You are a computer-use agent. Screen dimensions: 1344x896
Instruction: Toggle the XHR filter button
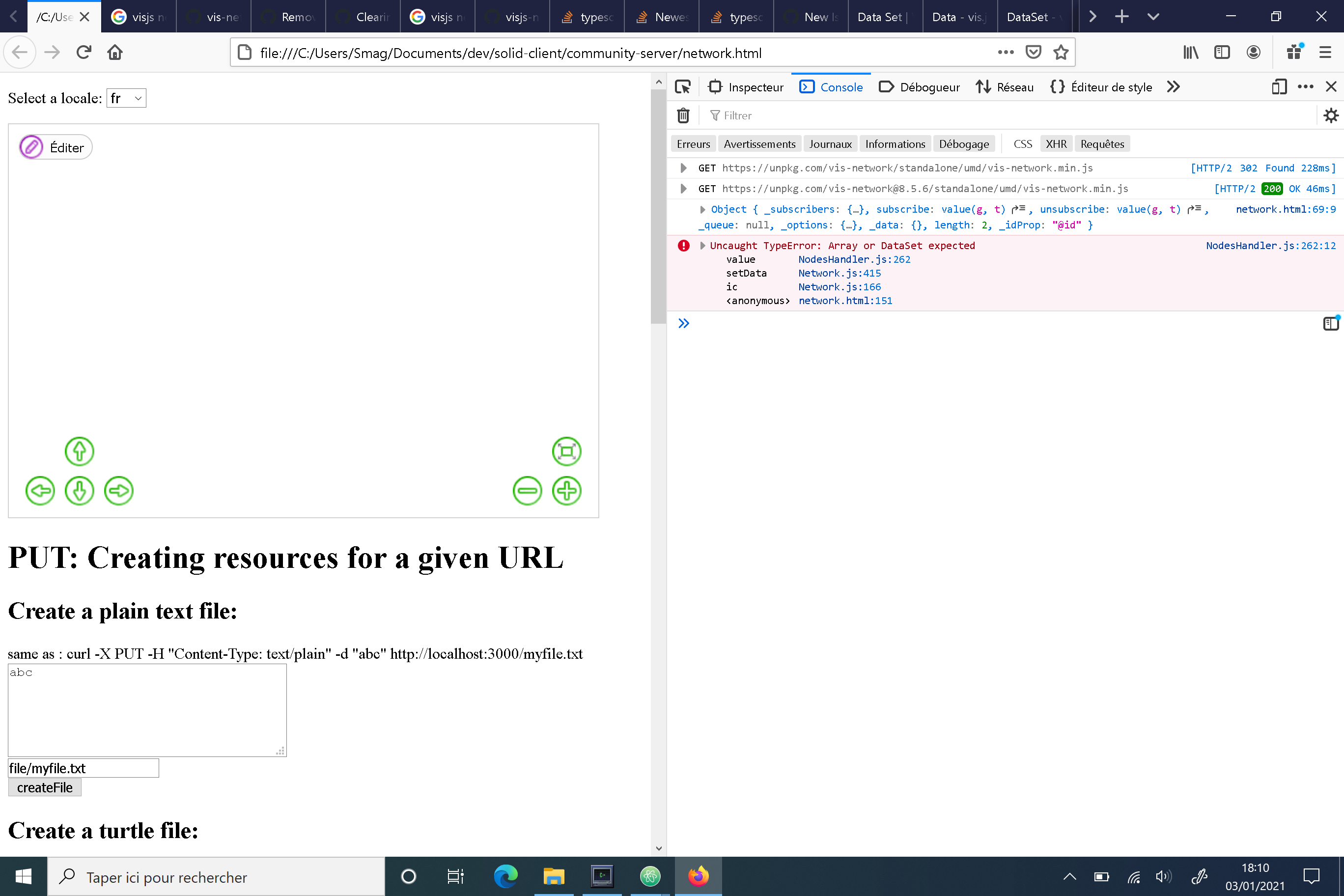[1056, 144]
